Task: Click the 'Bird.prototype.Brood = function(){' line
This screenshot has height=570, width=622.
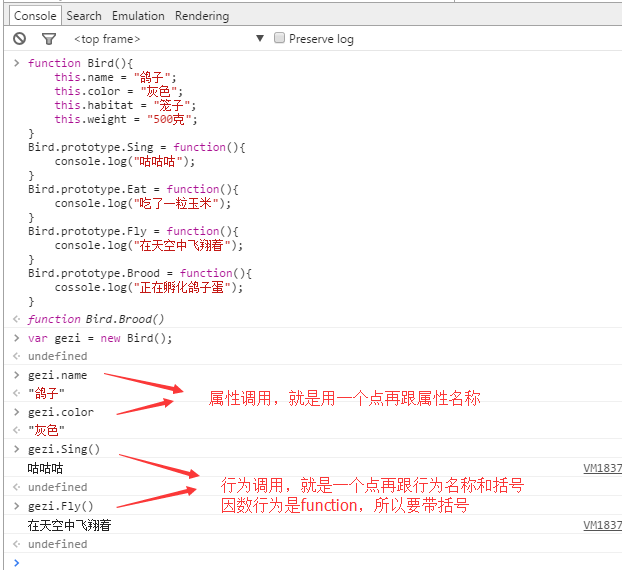Action: coord(140,273)
